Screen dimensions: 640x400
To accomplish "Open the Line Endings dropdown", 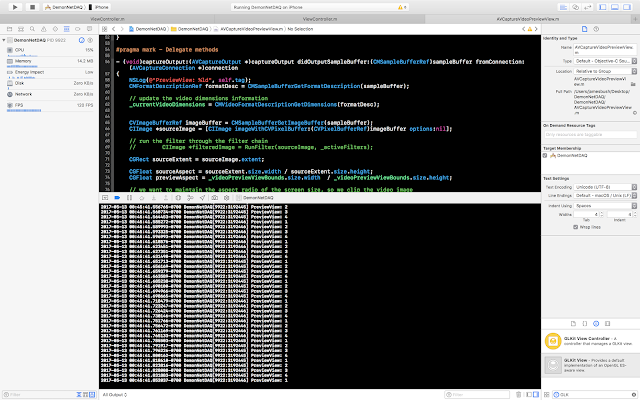I will pyautogui.click(x=605, y=196).
